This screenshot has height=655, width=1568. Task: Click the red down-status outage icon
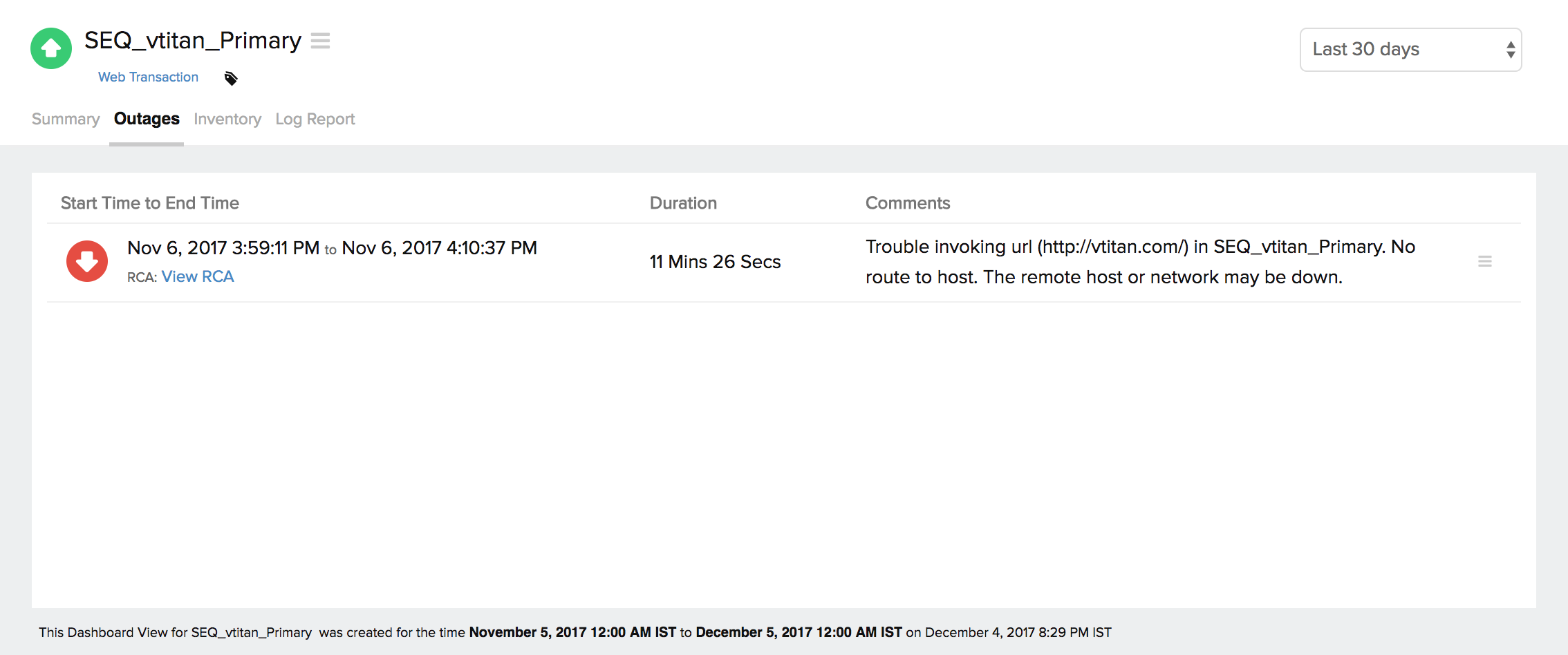tap(87, 261)
